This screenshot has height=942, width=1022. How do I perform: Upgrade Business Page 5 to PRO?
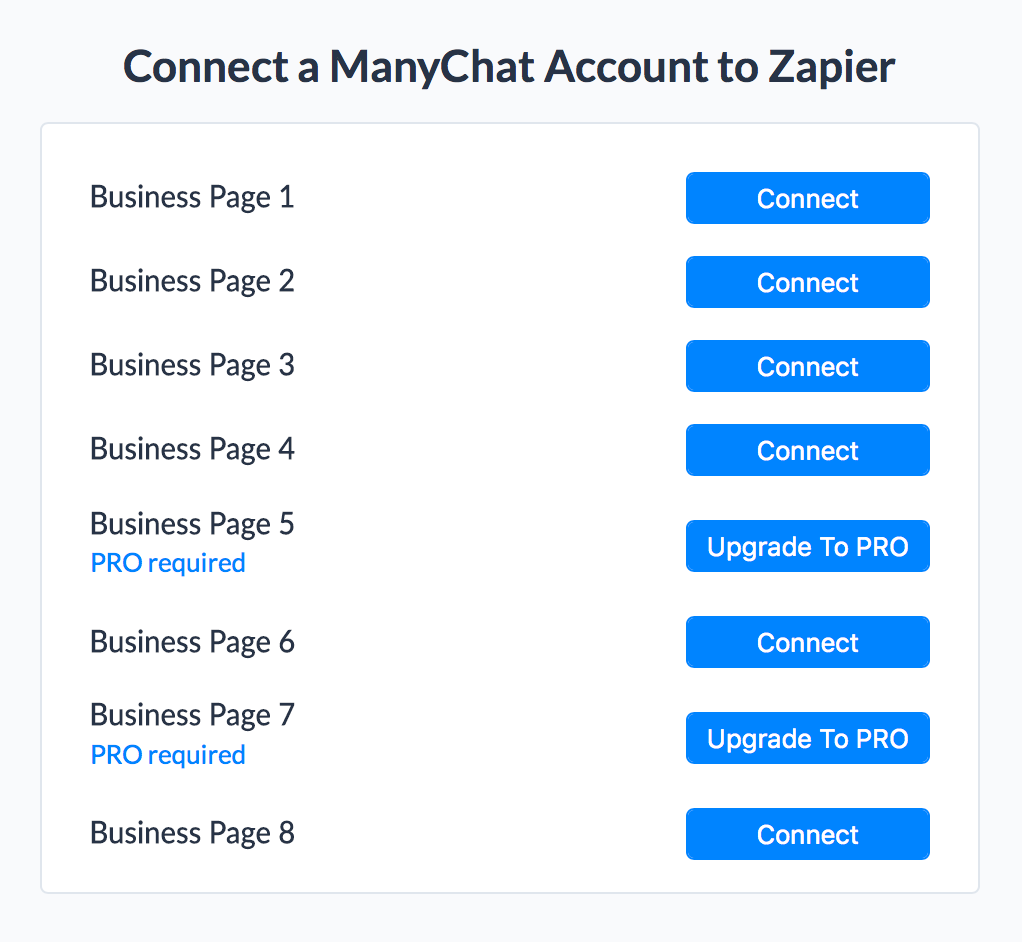[x=808, y=546]
